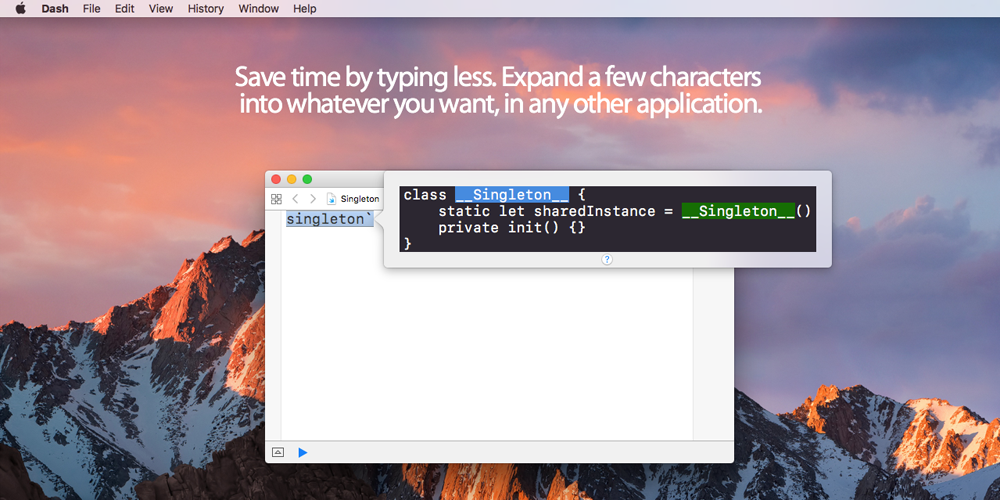
Task: Click the help question mark in popup
Action: point(607,259)
